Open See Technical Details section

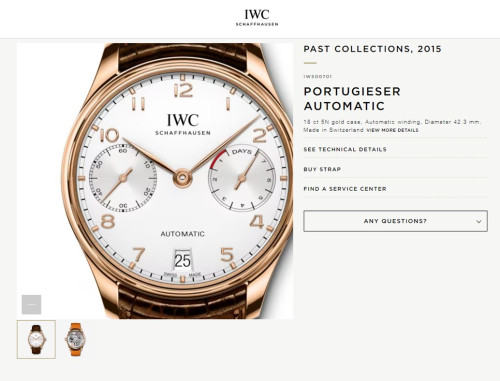pos(345,149)
